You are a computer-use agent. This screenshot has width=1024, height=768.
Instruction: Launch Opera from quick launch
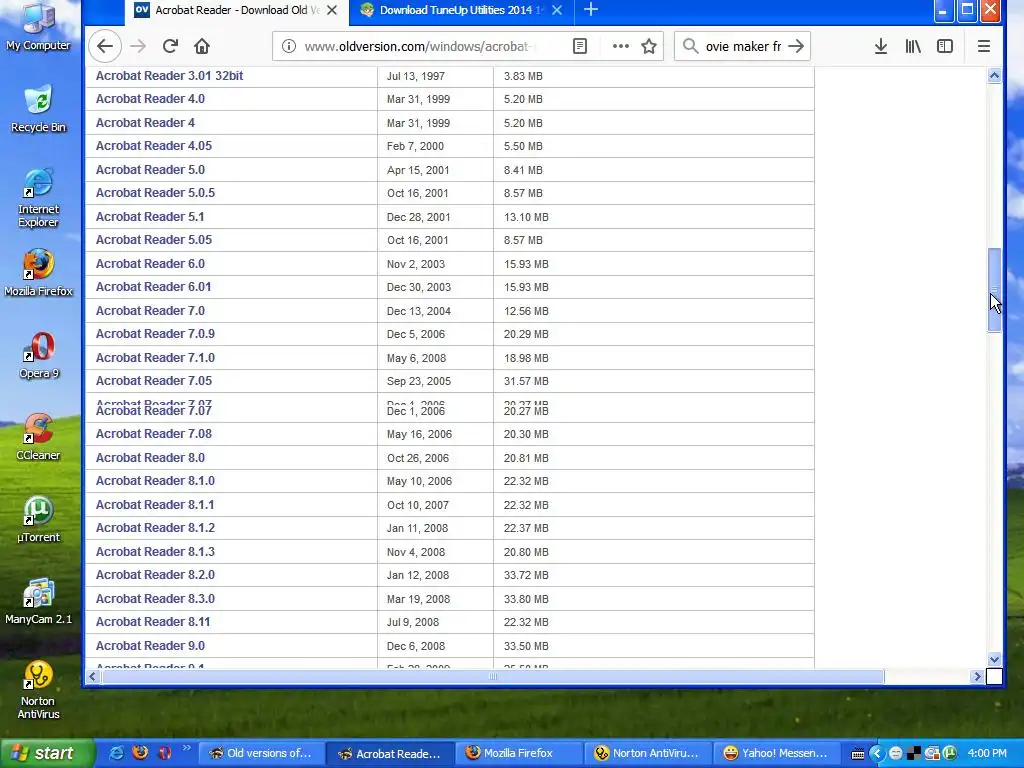[x=164, y=753]
